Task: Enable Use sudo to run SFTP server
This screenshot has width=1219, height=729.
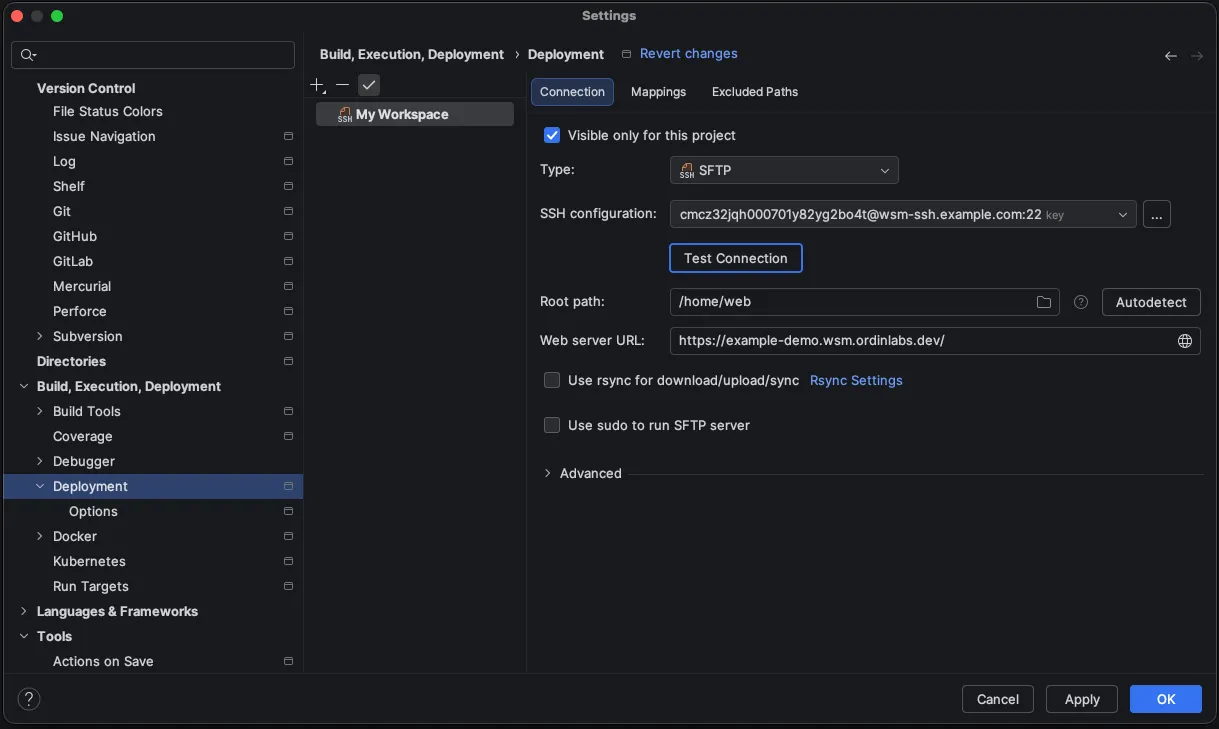Action: coord(552,425)
